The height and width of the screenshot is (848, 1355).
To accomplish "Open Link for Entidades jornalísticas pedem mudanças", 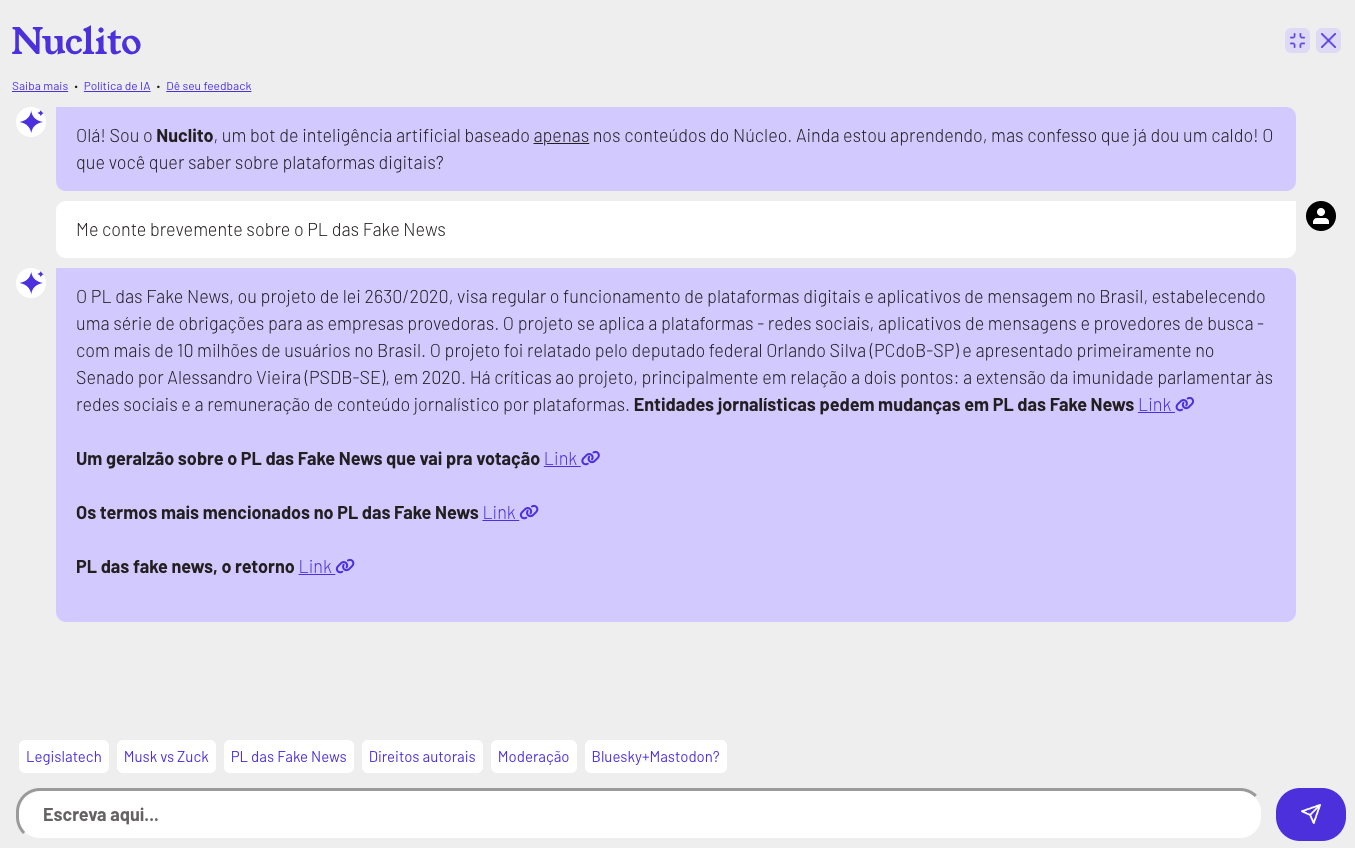I will (1166, 405).
